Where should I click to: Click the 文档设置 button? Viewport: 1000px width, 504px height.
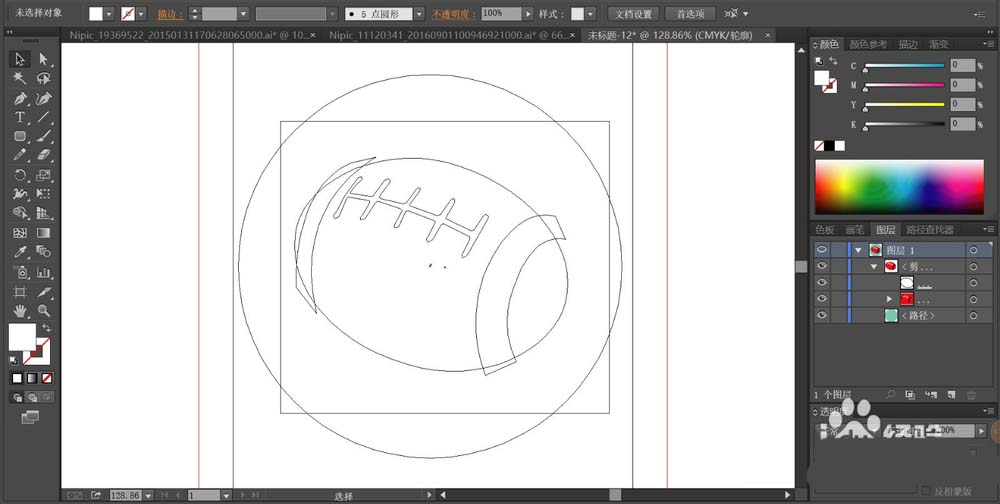click(x=634, y=13)
